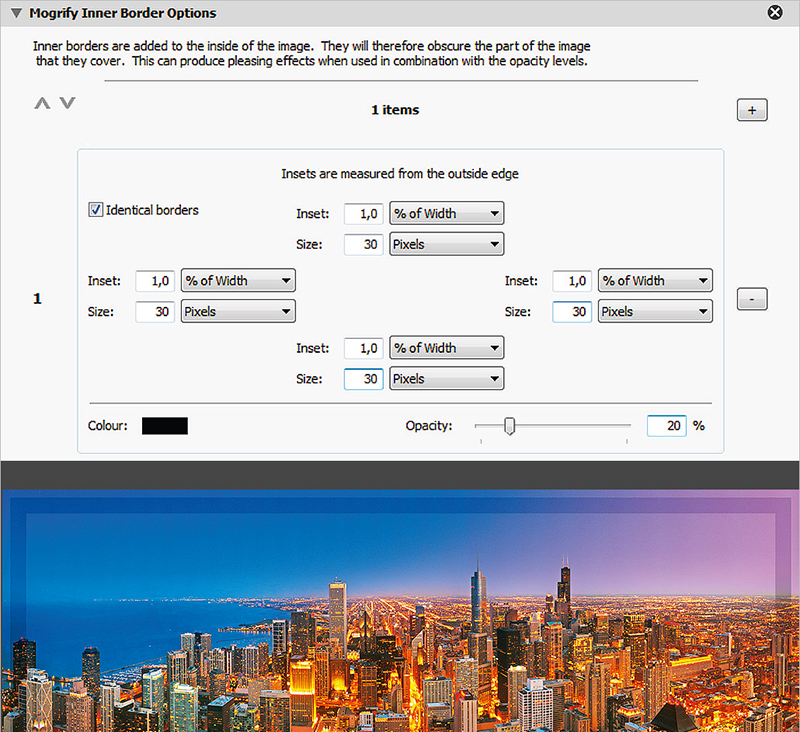800x732 pixels.
Task: Open the left Inset unit dropdown
Action: [237, 281]
